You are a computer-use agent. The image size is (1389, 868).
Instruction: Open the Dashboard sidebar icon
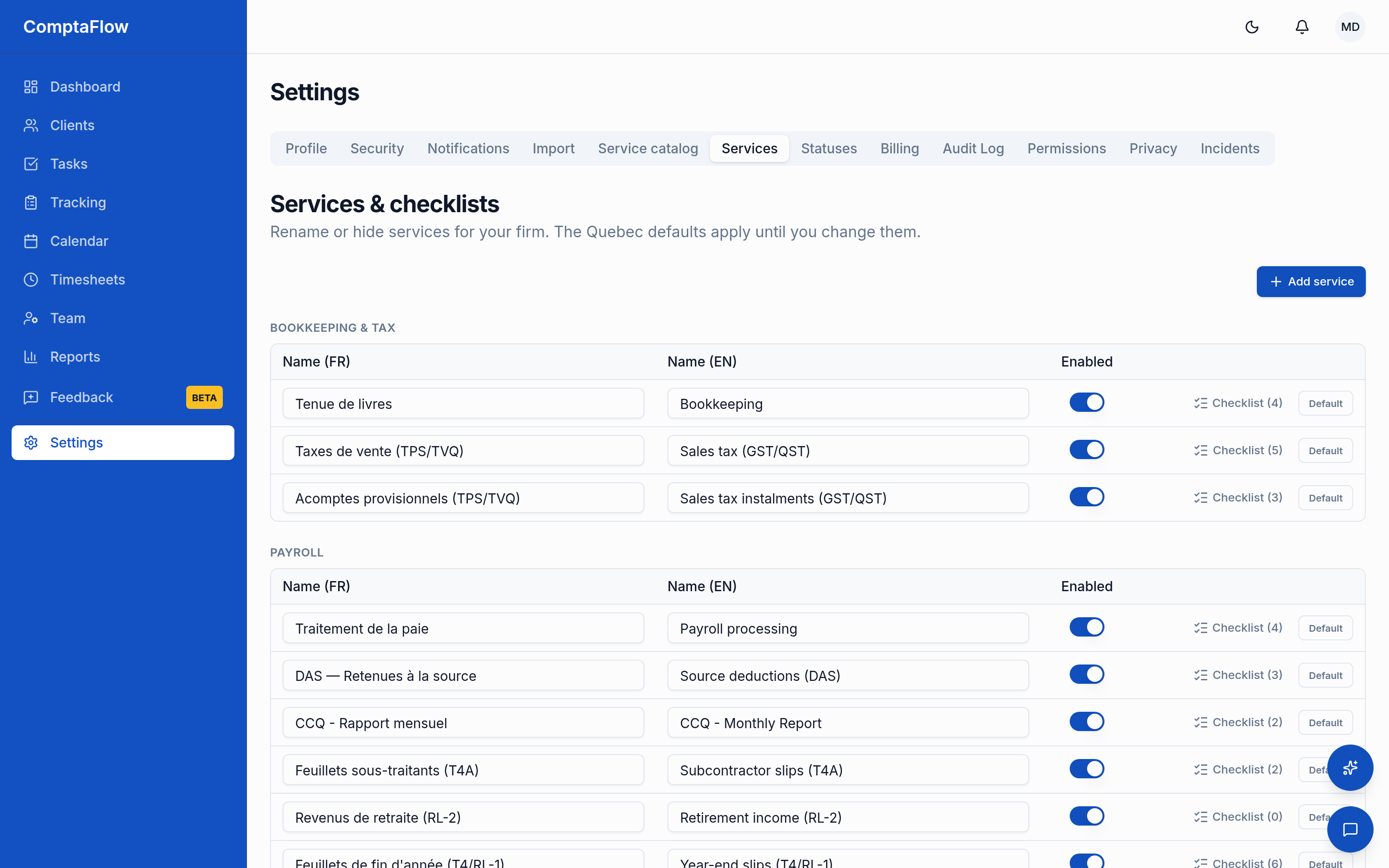(x=31, y=87)
